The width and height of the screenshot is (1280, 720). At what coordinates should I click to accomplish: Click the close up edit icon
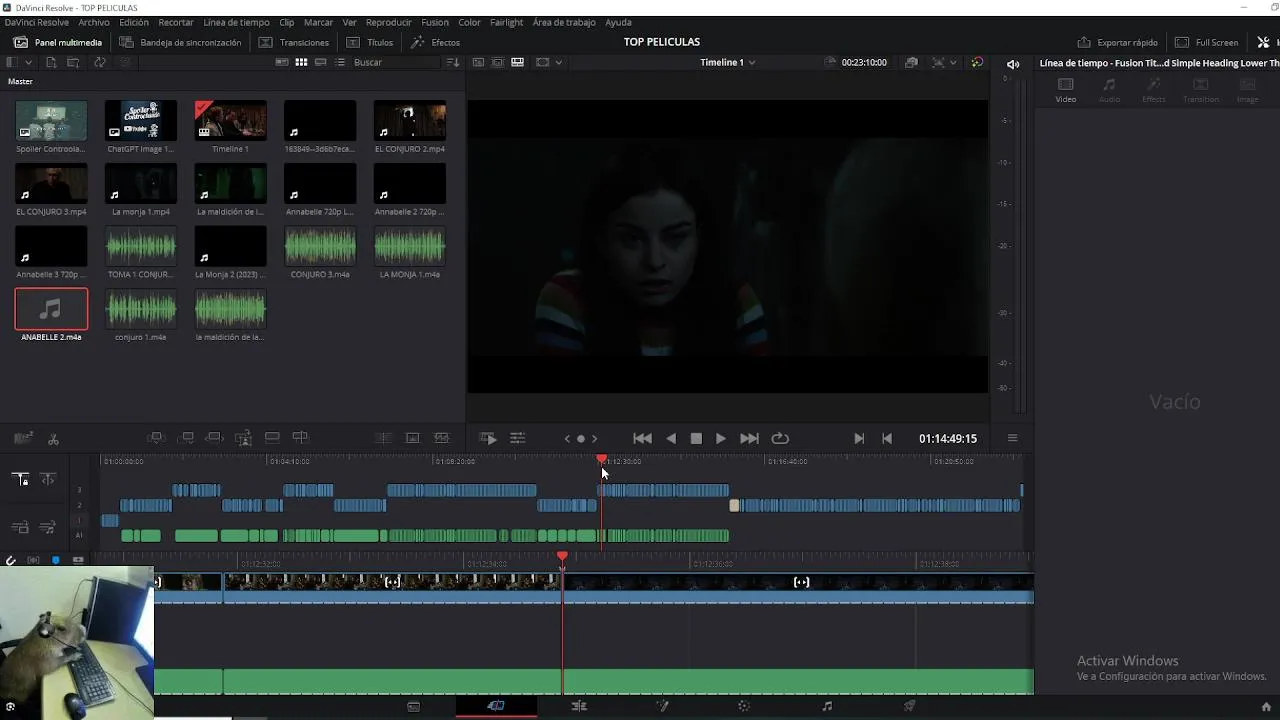pyautogui.click(x=243, y=438)
